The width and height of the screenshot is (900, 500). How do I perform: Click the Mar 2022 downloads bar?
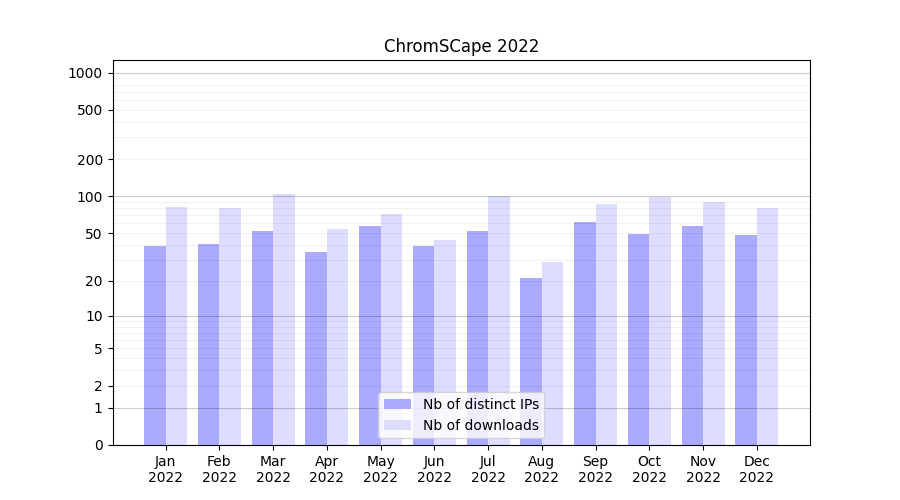284,320
